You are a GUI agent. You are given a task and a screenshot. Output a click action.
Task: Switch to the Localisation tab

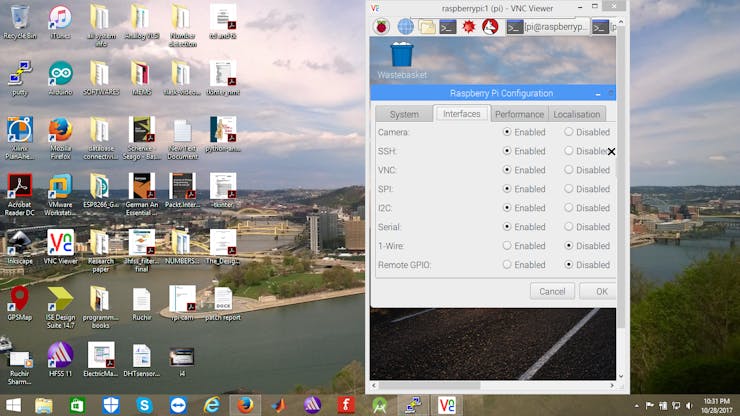[577, 114]
